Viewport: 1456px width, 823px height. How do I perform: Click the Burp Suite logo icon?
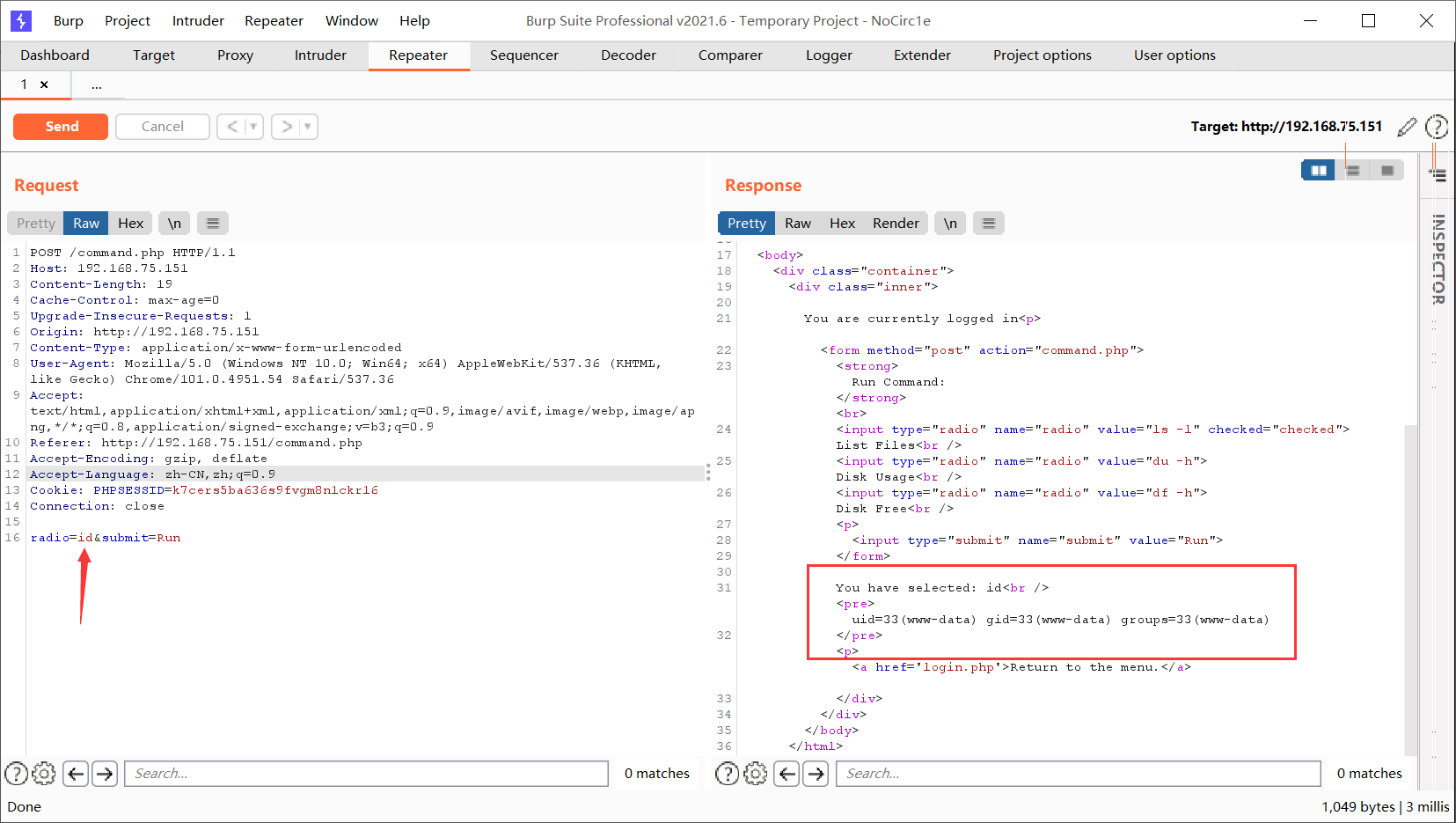click(x=20, y=20)
